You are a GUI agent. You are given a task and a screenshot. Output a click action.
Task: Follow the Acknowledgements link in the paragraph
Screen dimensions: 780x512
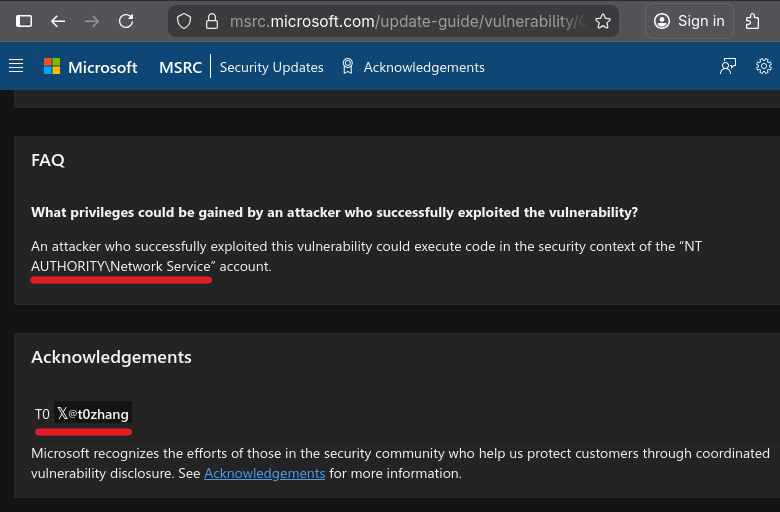pyautogui.click(x=264, y=473)
